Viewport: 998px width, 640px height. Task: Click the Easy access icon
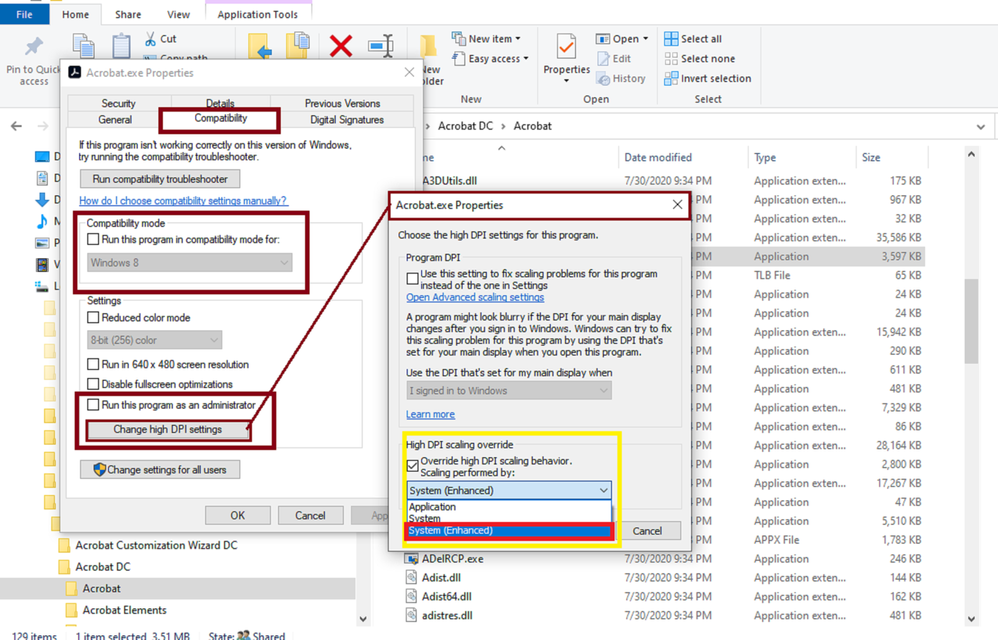point(458,59)
